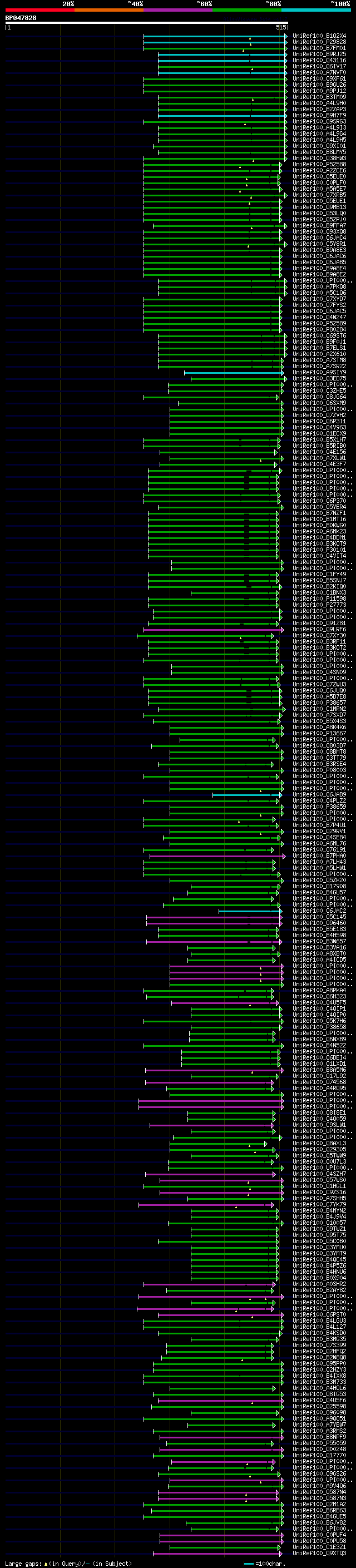
Task: Select UniRef100_A4L9H0 in the hit list
Action: point(319,103)
